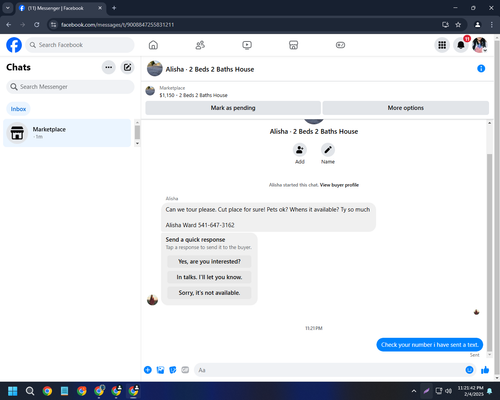Go to Marketplace icon in top navigation
This screenshot has height=400, width=500.
pyautogui.click(x=293, y=45)
